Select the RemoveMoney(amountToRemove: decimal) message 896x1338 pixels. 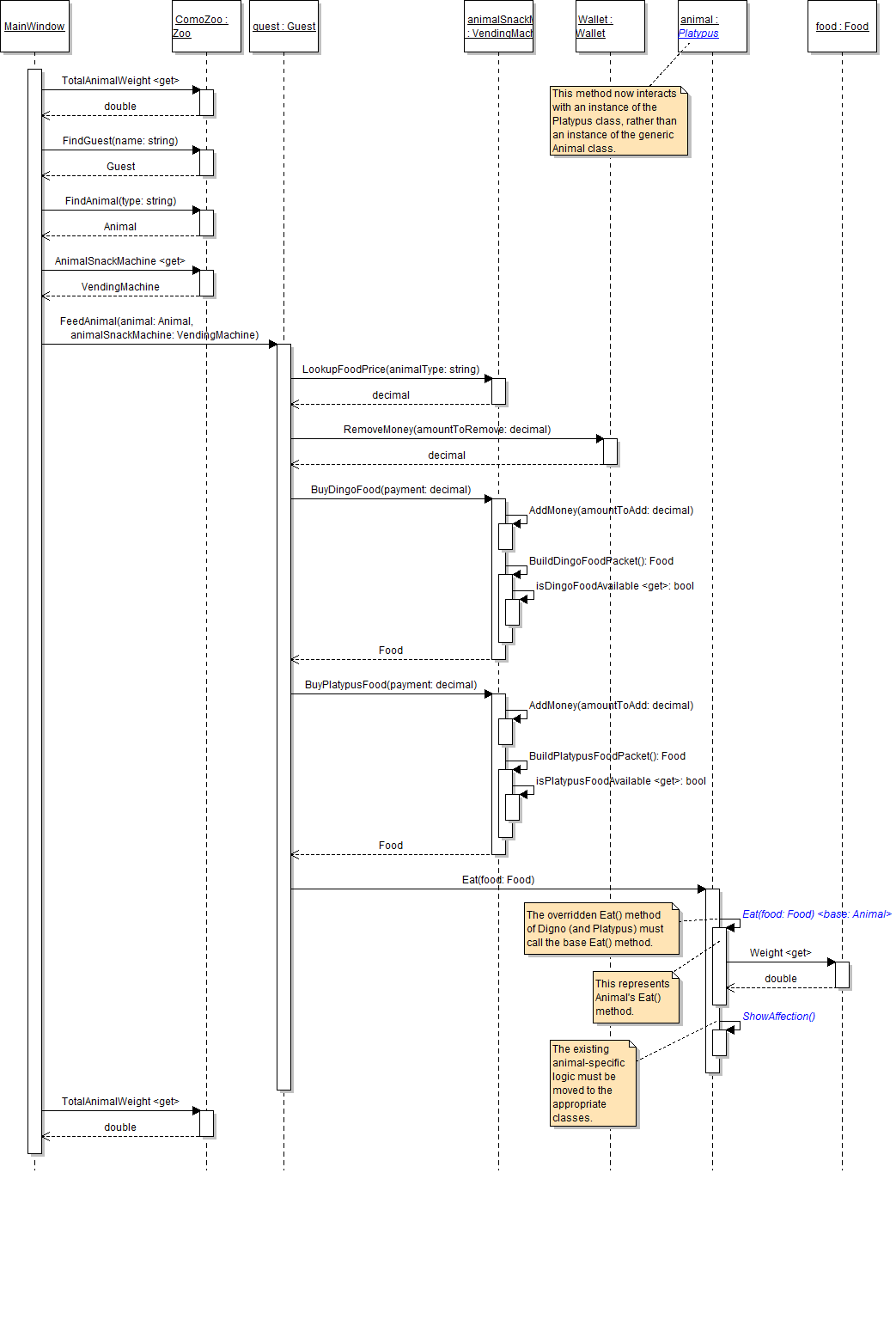click(x=447, y=430)
